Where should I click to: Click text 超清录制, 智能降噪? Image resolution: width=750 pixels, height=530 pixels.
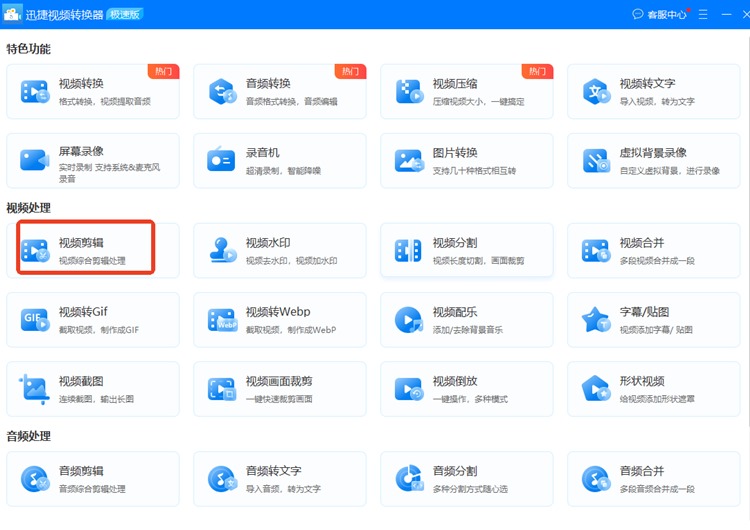284,170
